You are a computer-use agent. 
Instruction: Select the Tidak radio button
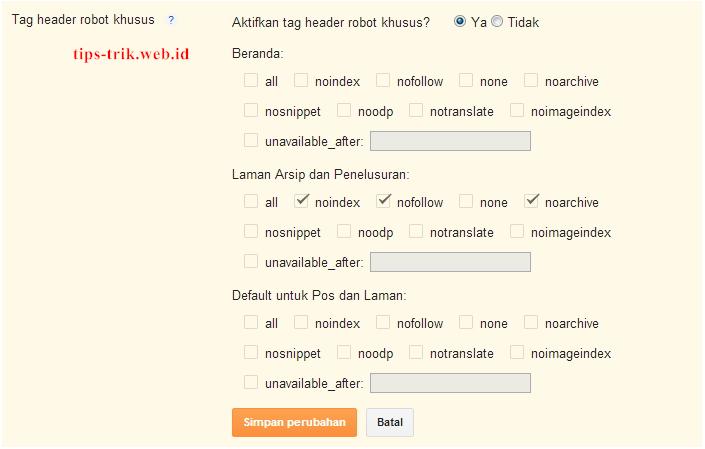pyautogui.click(x=497, y=21)
